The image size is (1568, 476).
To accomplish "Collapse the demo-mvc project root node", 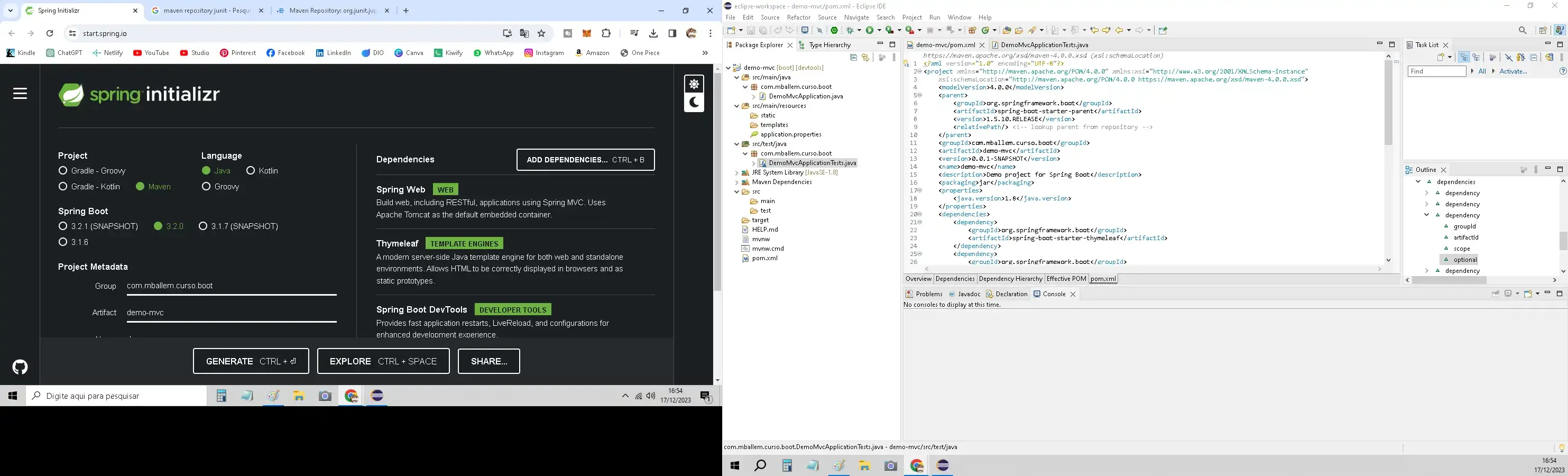I will coord(728,68).
